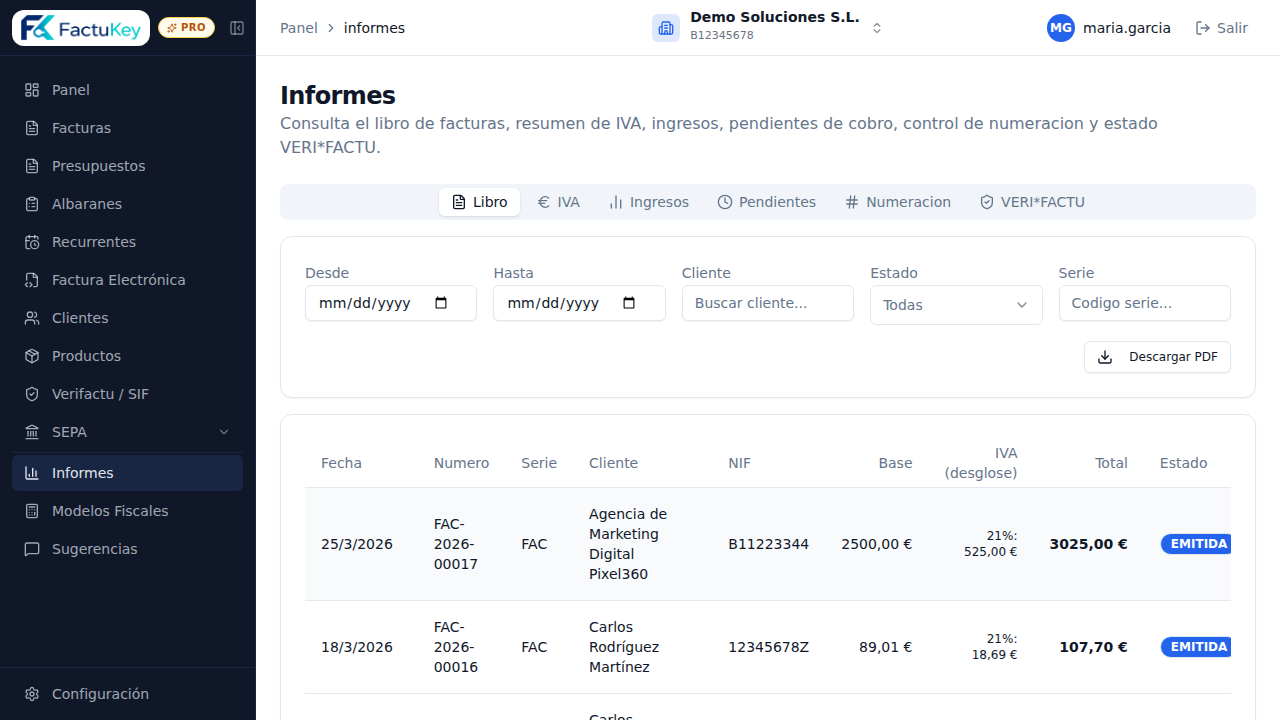
Task: Click client Agencia de Marketing Digital Pixel360
Action: pyautogui.click(x=628, y=544)
